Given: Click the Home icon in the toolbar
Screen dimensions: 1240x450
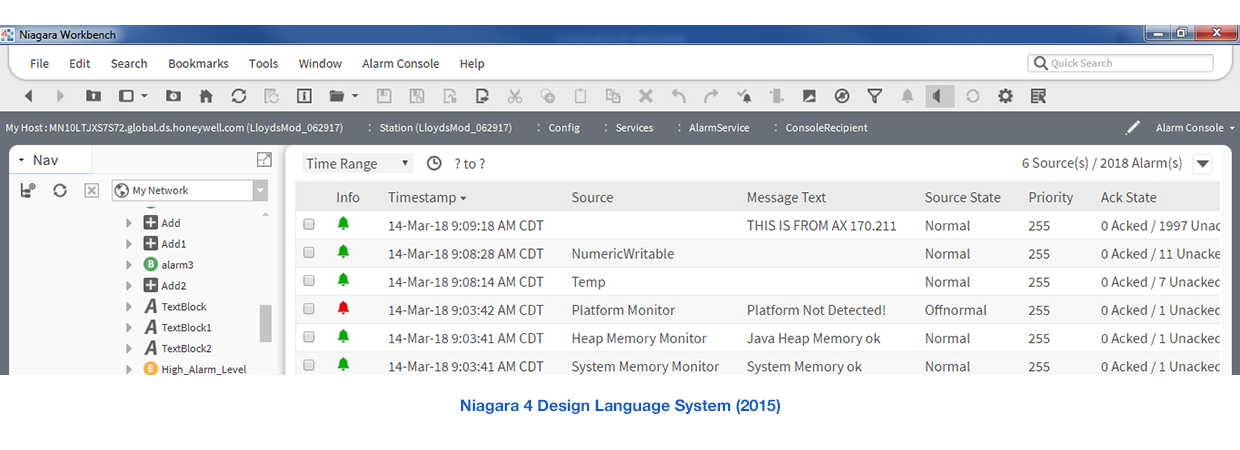Looking at the screenshot, I should pyautogui.click(x=206, y=96).
